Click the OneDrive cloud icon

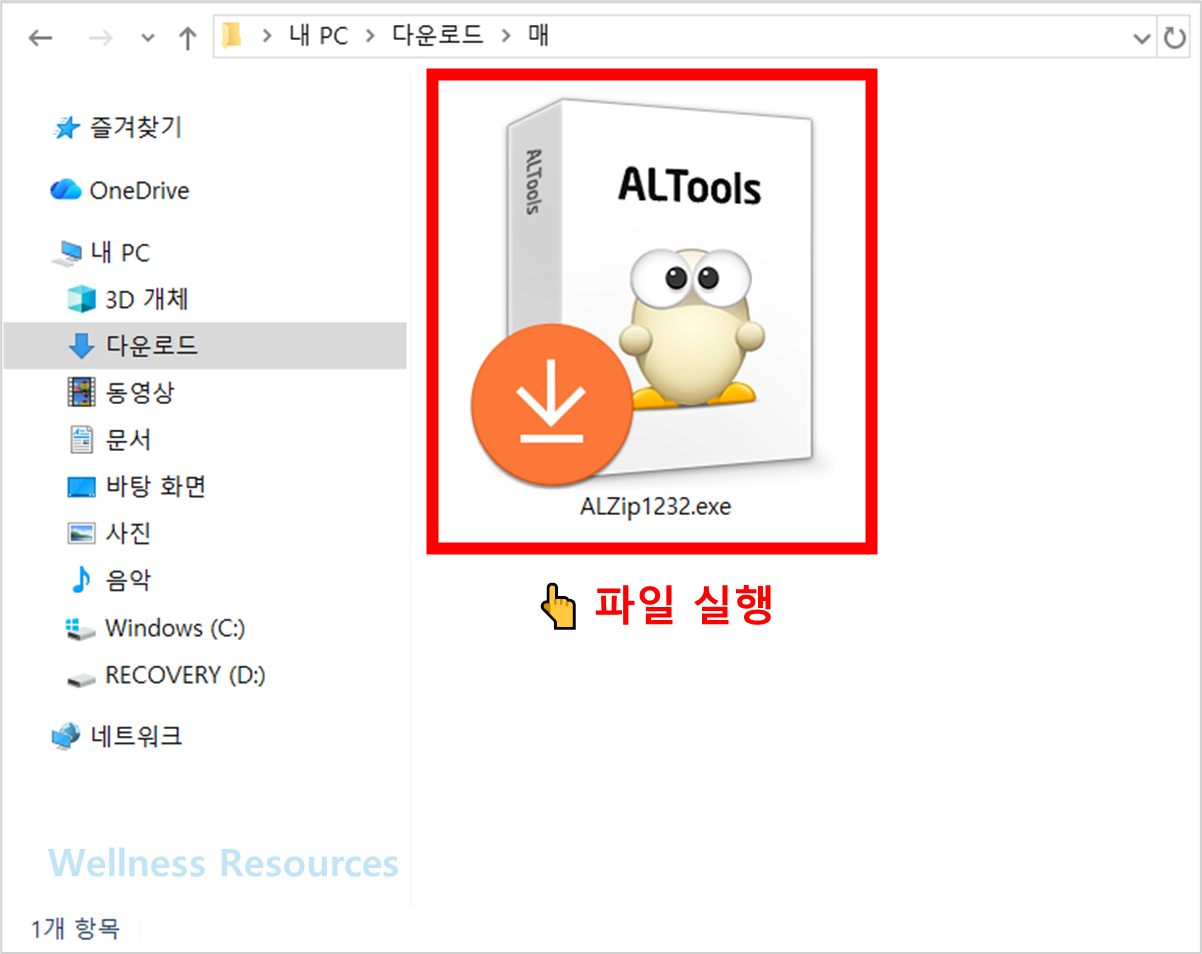[65, 189]
